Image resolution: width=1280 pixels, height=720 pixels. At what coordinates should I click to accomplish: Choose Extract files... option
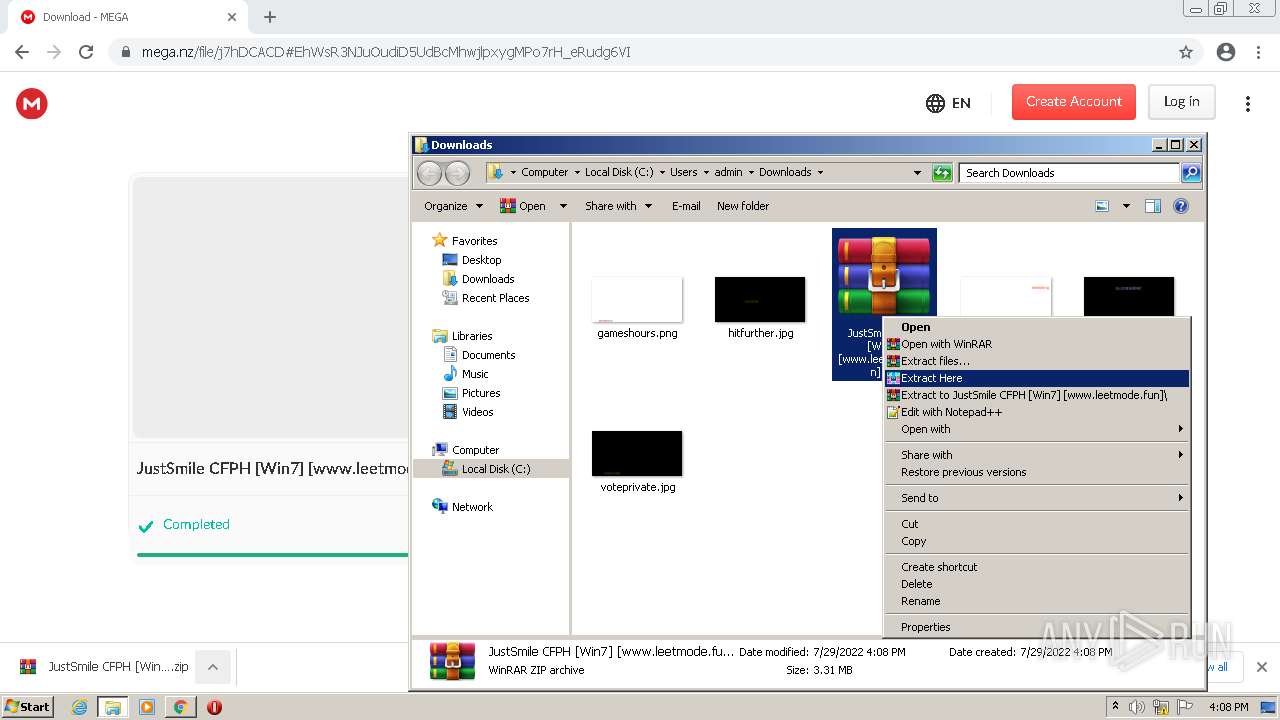tap(1036, 361)
